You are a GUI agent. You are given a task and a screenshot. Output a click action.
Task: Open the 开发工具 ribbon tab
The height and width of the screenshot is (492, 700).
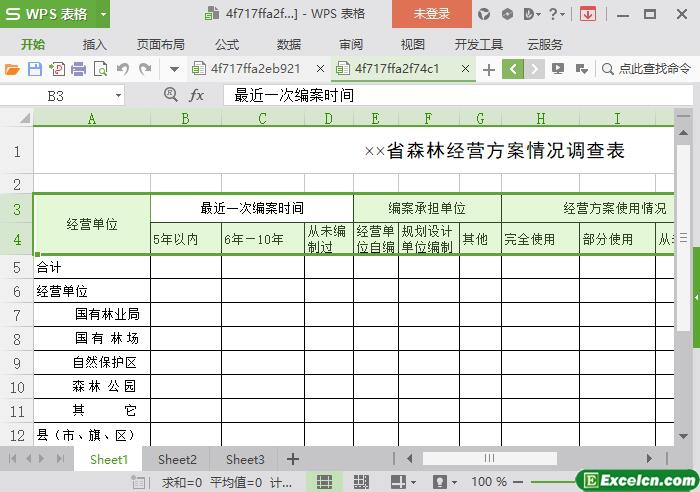pos(479,44)
